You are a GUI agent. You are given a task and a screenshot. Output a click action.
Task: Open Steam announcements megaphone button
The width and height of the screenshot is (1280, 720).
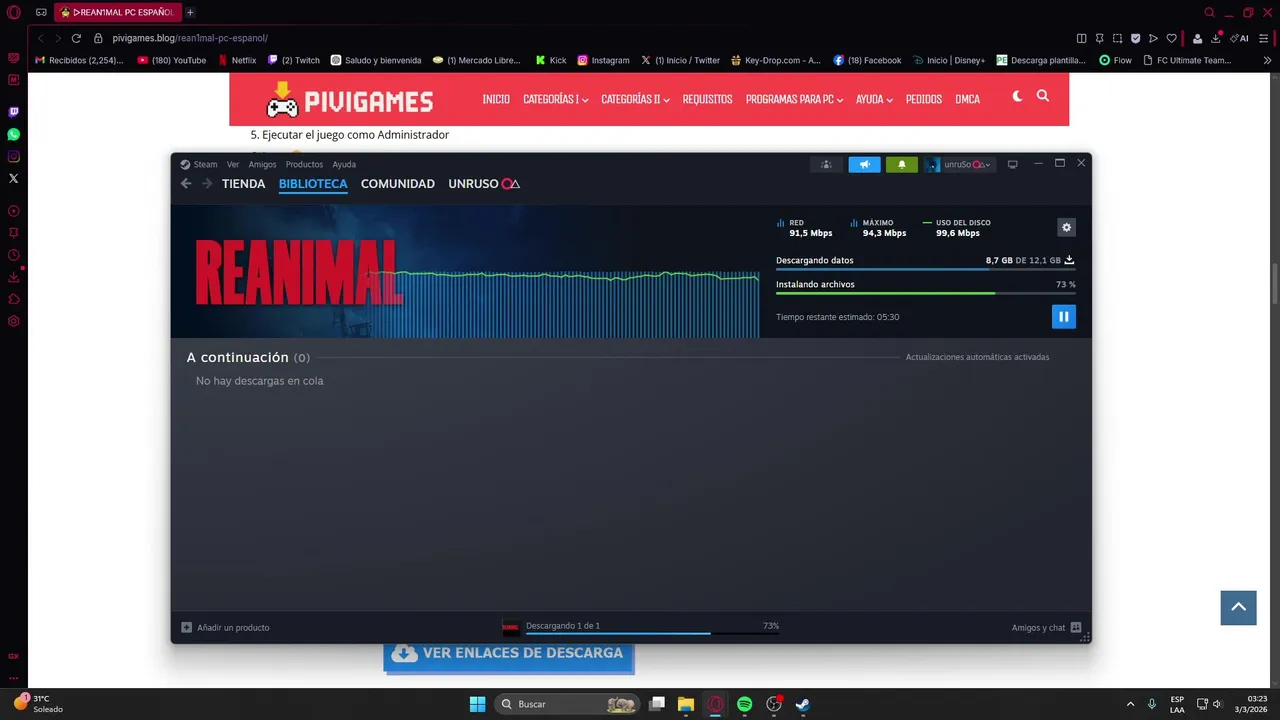click(864, 164)
